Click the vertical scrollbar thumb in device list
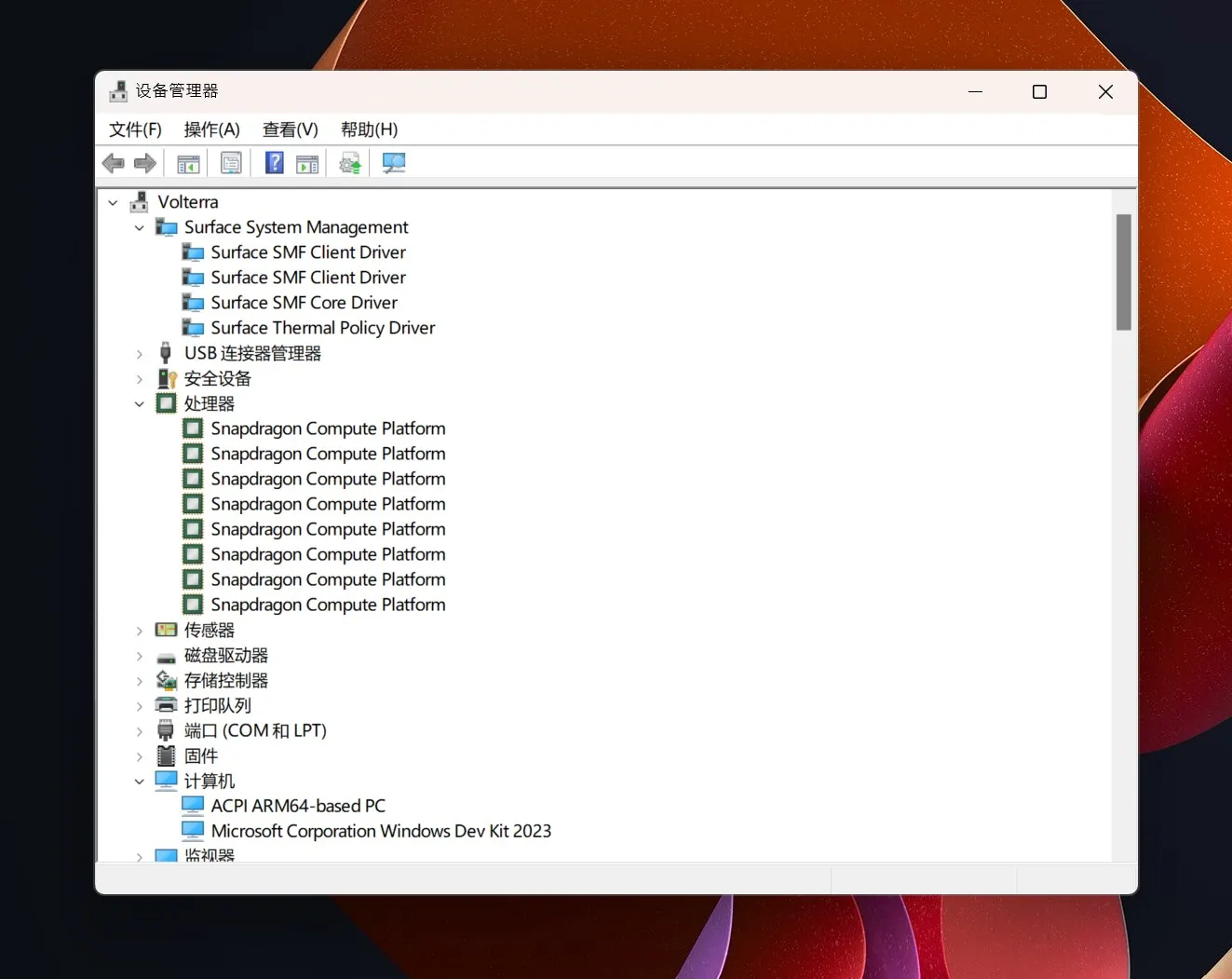1232x979 pixels. click(x=1123, y=272)
